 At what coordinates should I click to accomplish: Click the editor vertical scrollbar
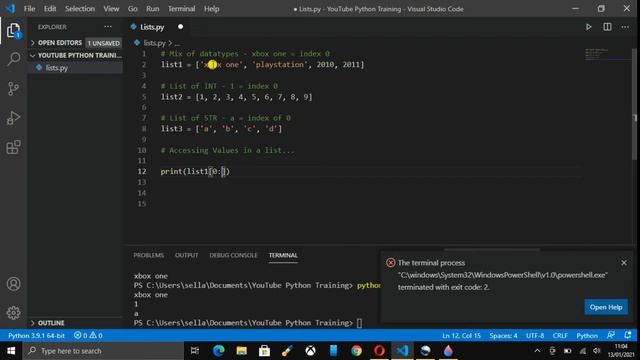tap(635, 104)
